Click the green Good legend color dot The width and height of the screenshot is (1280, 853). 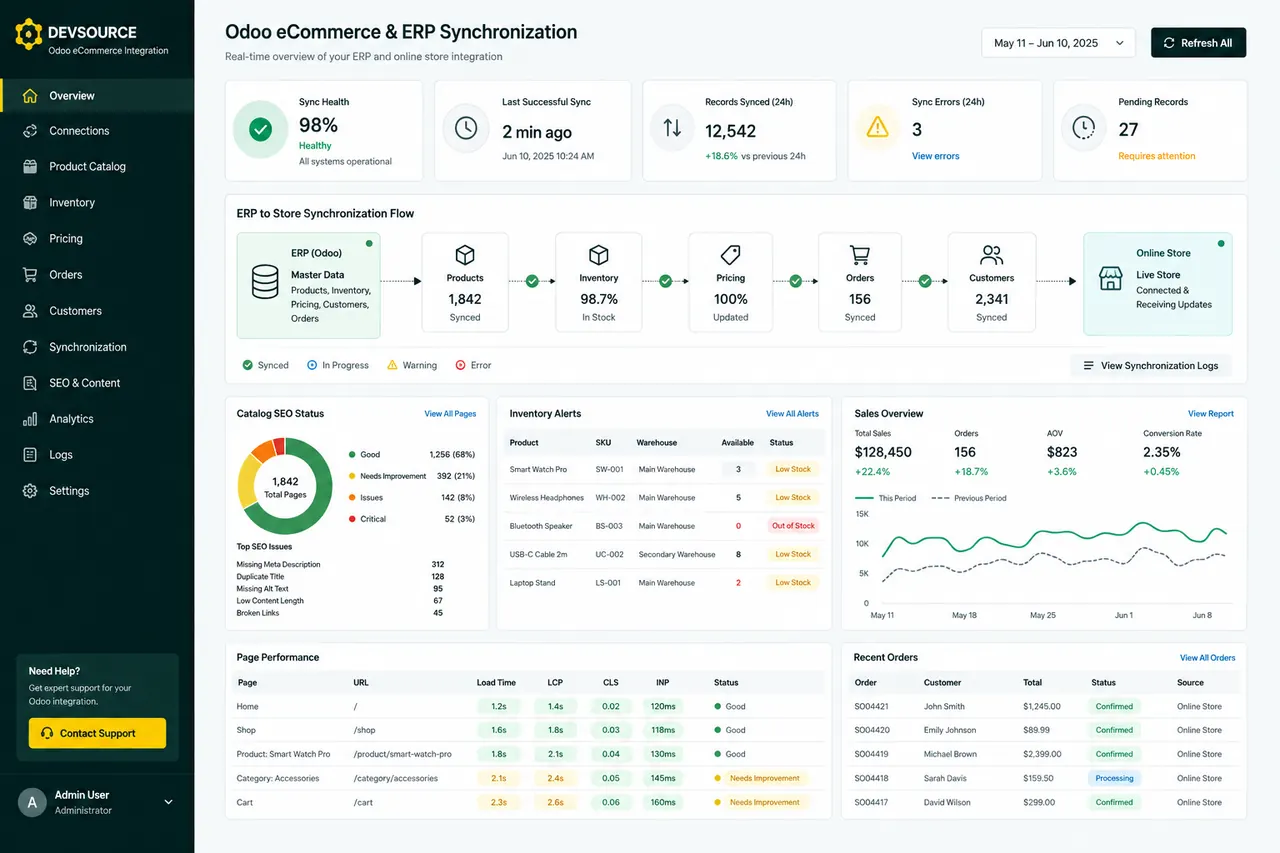coord(351,455)
